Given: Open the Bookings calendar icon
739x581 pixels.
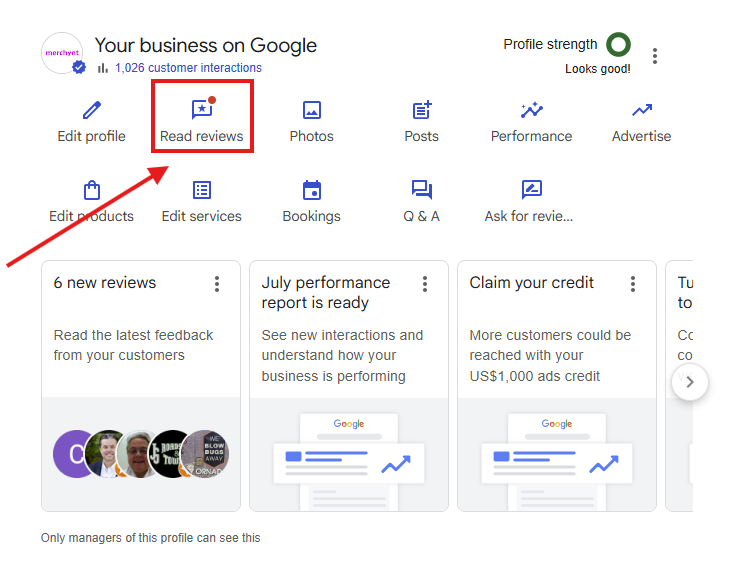Looking at the screenshot, I should [x=312, y=190].
